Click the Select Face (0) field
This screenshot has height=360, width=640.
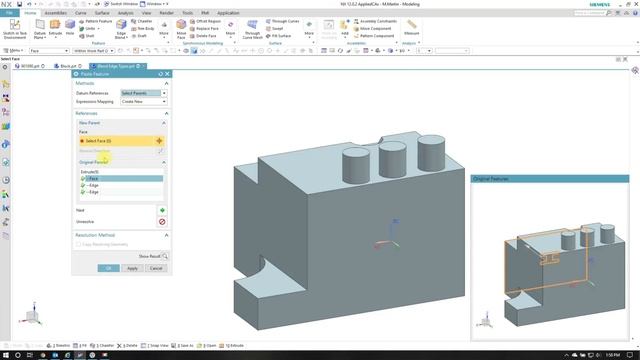tap(122, 141)
